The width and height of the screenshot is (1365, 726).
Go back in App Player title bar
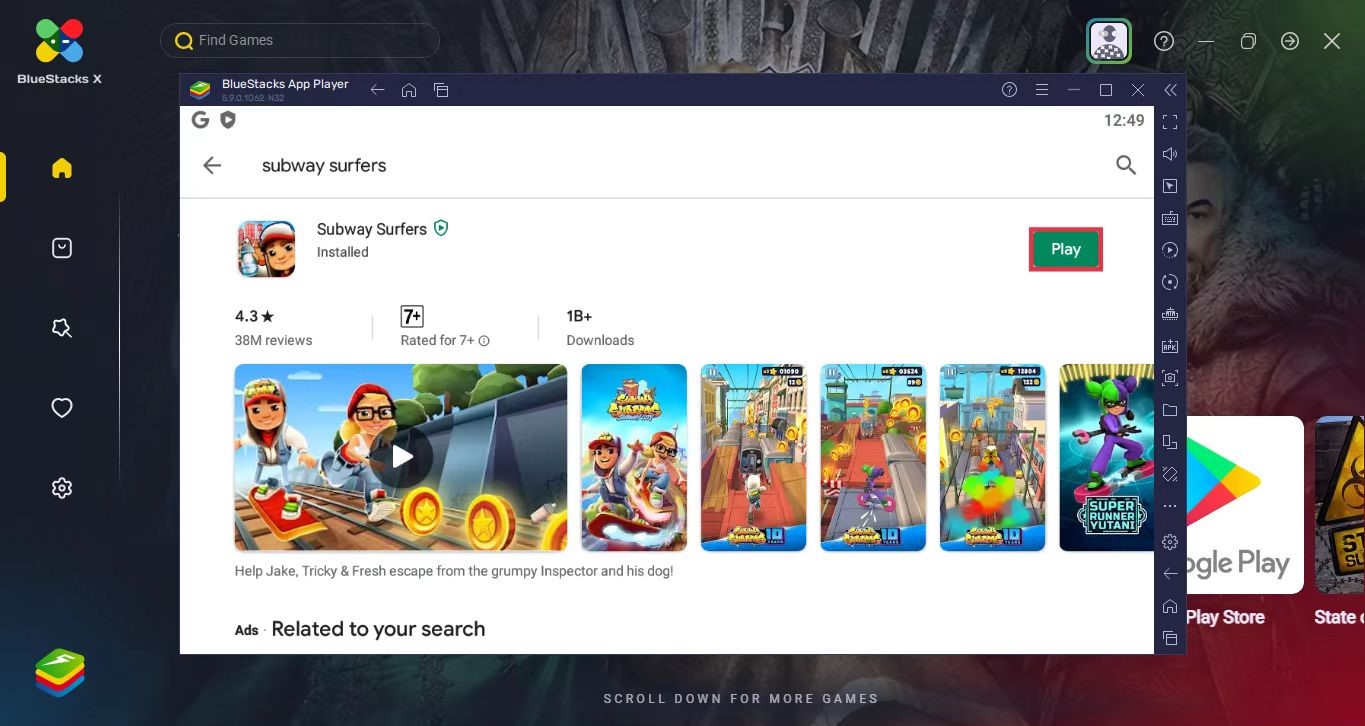tap(377, 90)
